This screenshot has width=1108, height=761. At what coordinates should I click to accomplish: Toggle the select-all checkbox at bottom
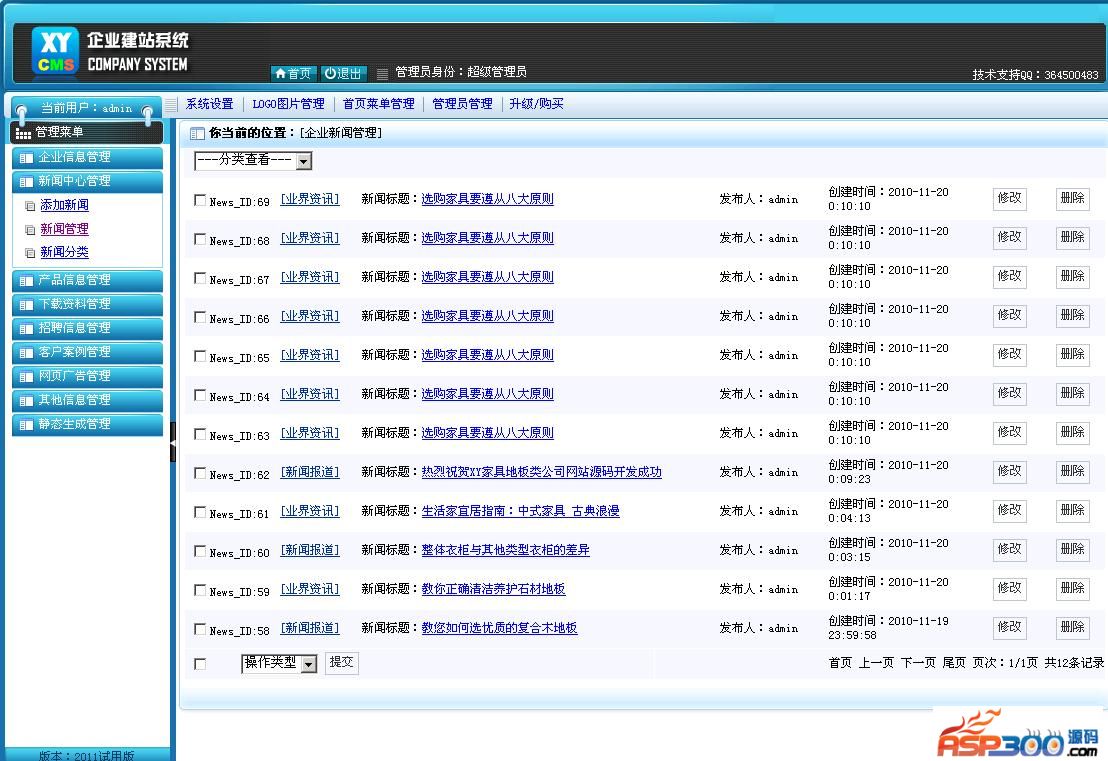point(200,664)
